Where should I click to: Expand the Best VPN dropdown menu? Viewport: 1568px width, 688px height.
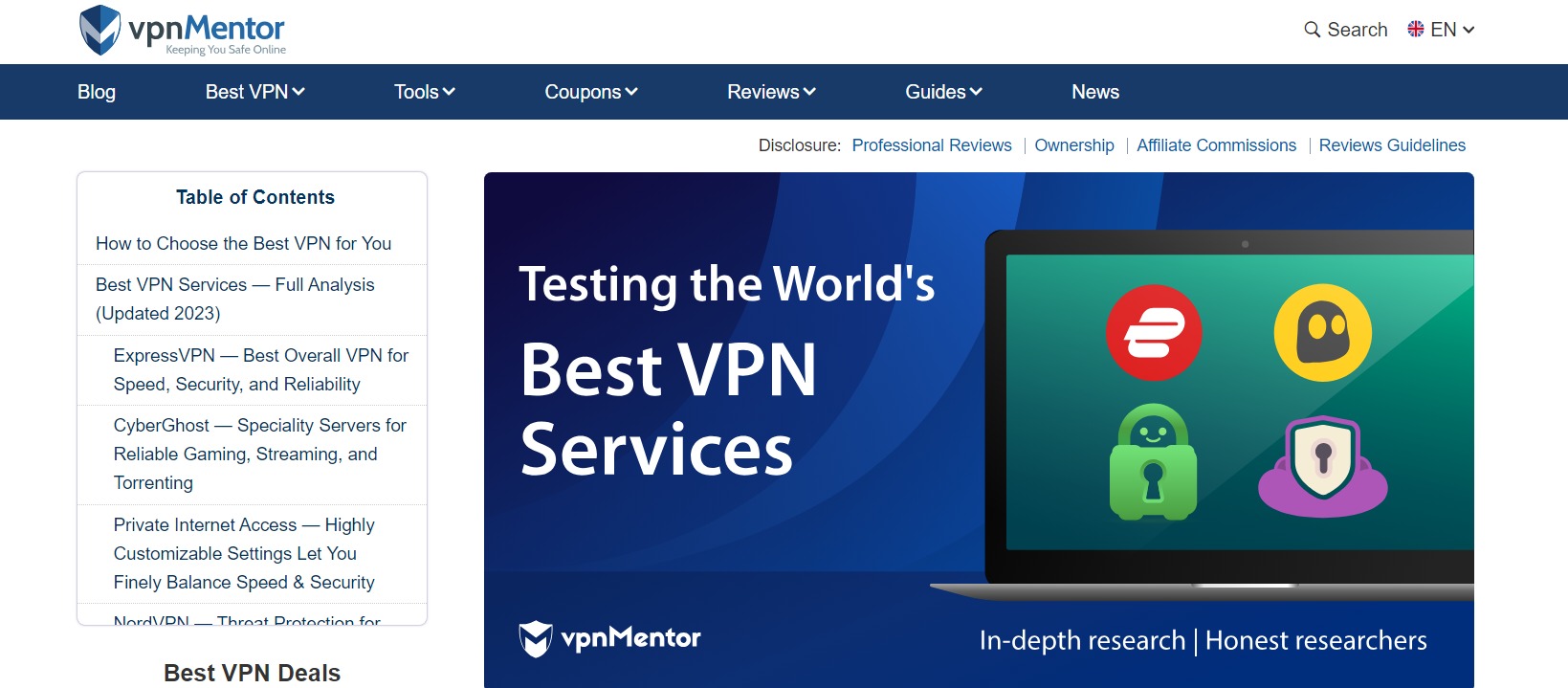point(254,92)
